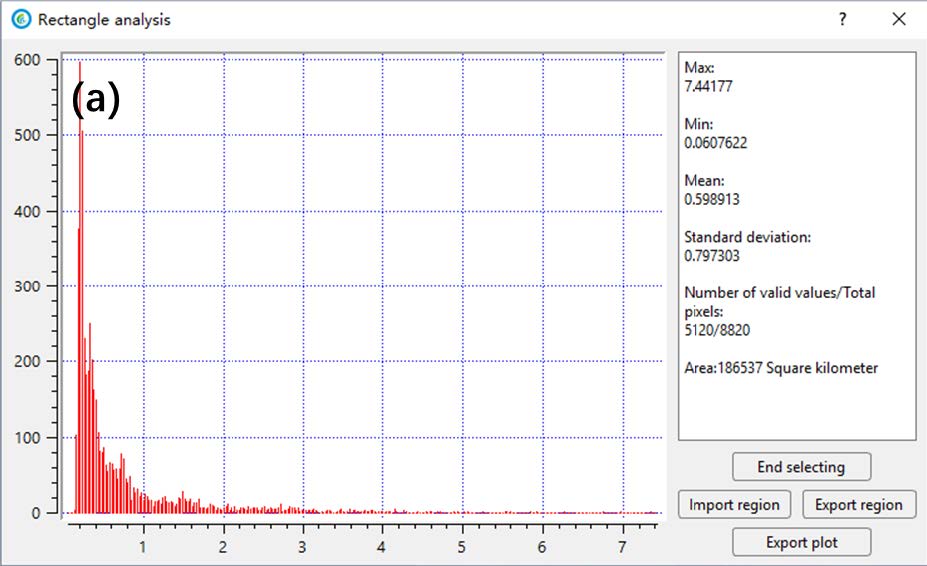This screenshot has width=927, height=566.
Task: Click the tallest histogram bar peak
Action: coord(80,63)
